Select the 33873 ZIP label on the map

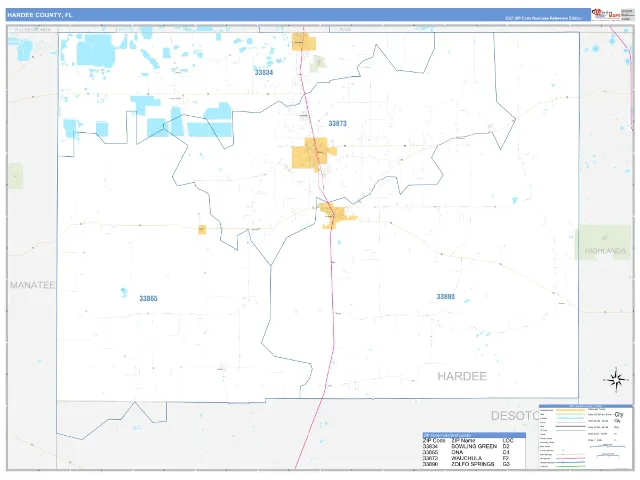tap(337, 123)
